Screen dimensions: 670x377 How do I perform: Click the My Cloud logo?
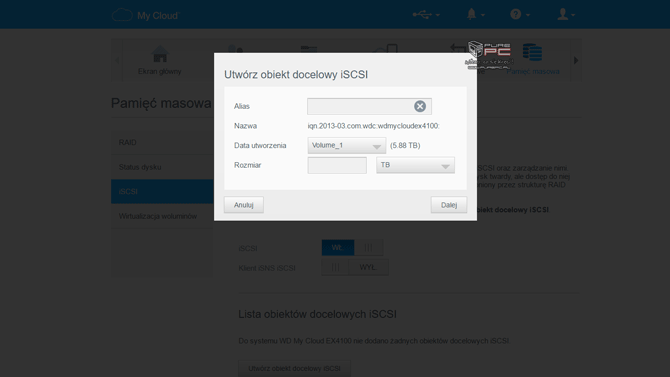(145, 15)
